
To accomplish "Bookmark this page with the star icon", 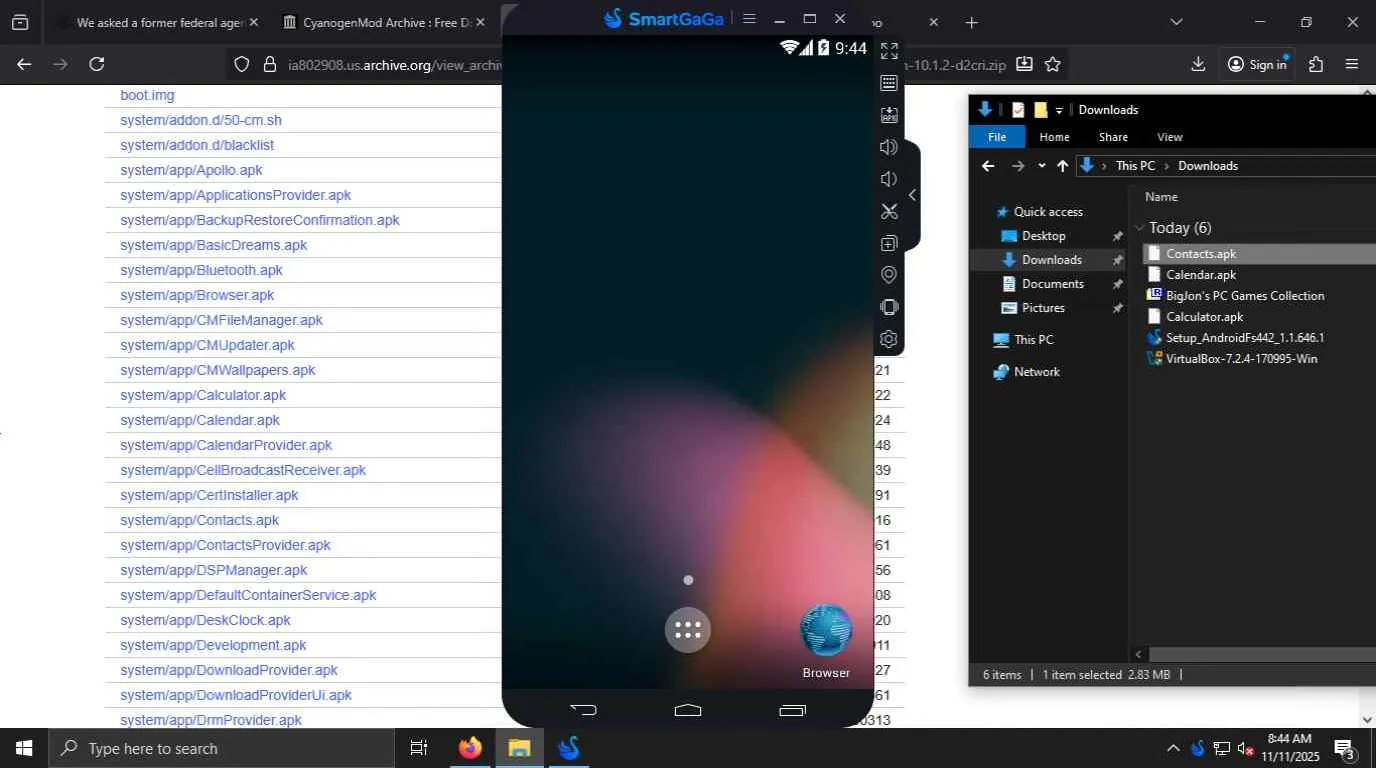I will [1053, 64].
